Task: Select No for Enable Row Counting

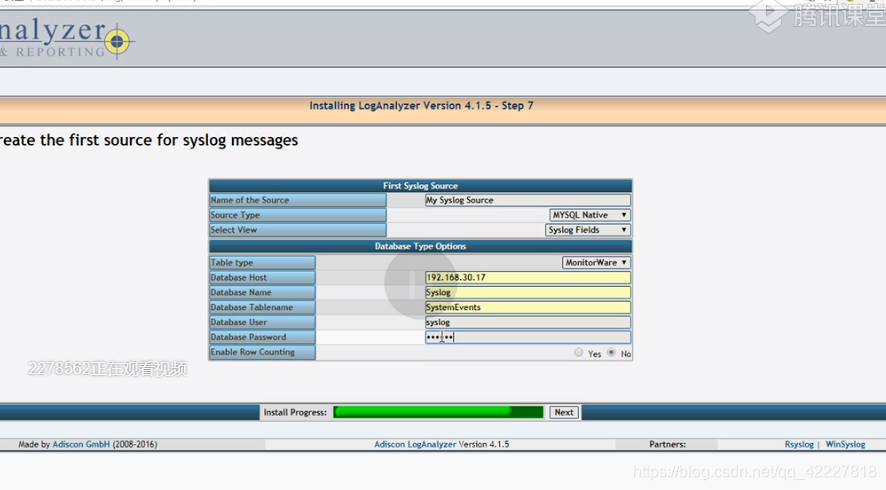Action: [611, 353]
